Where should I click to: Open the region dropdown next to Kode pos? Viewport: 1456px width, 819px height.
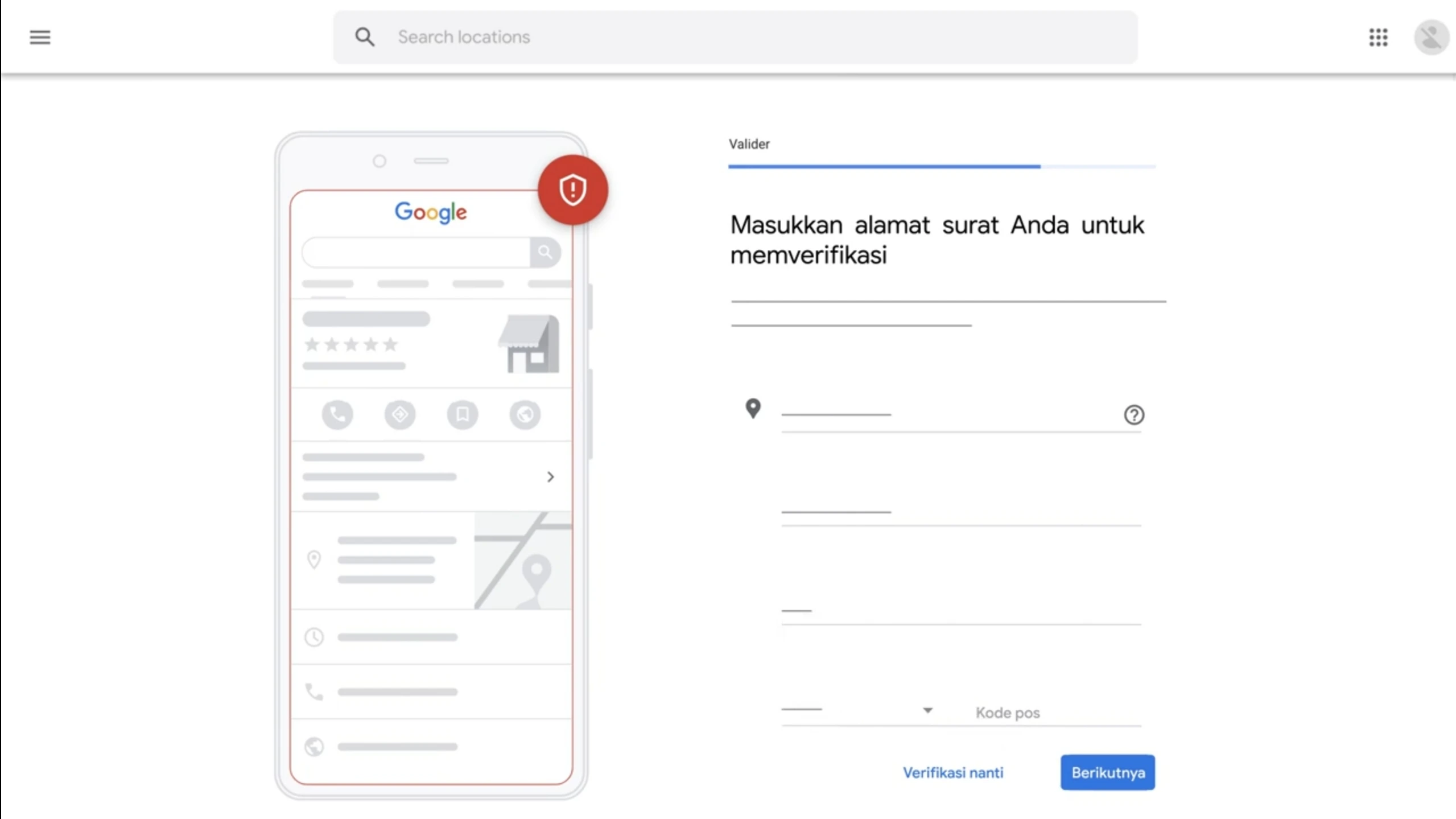point(927,710)
